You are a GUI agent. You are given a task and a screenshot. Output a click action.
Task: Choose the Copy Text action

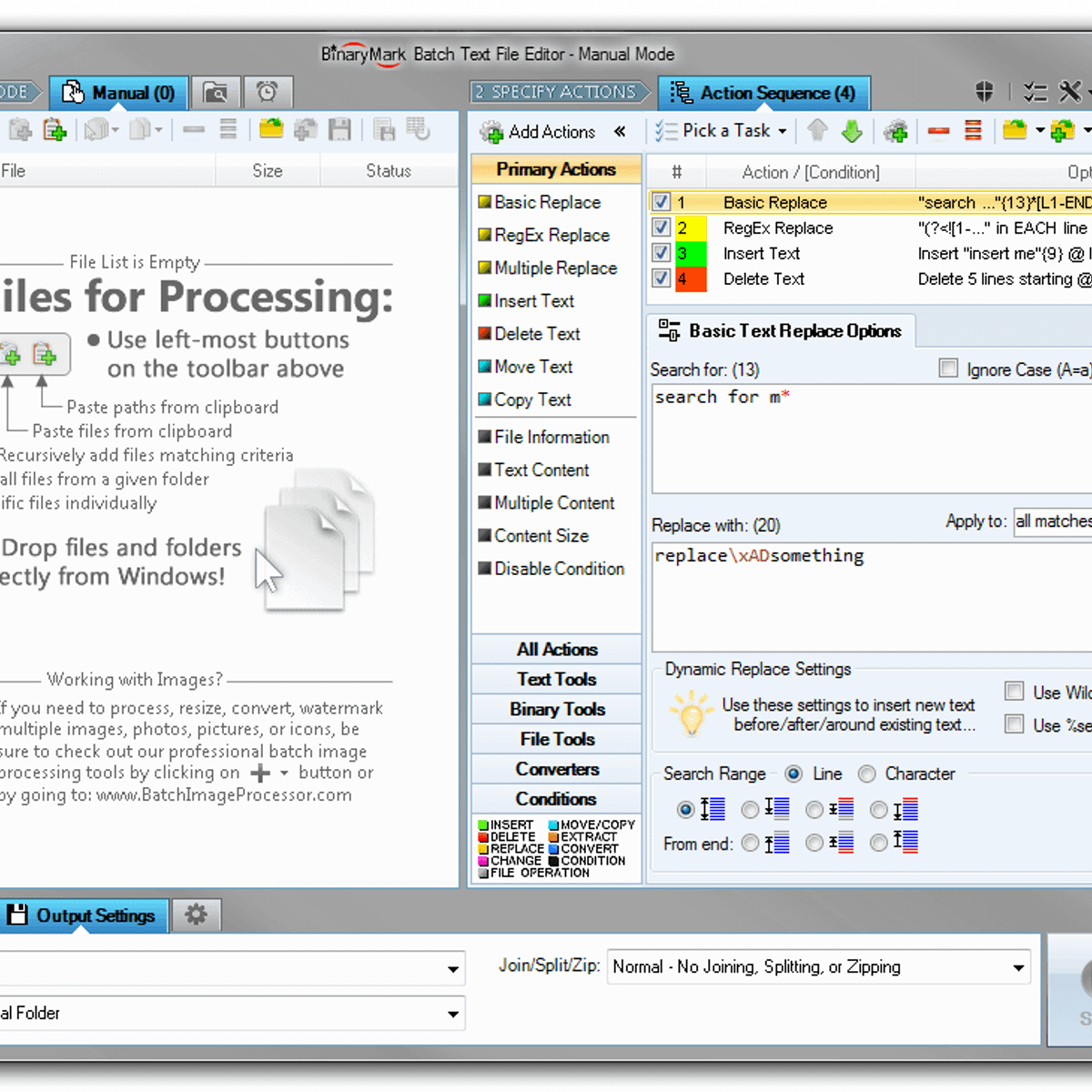coord(525,399)
